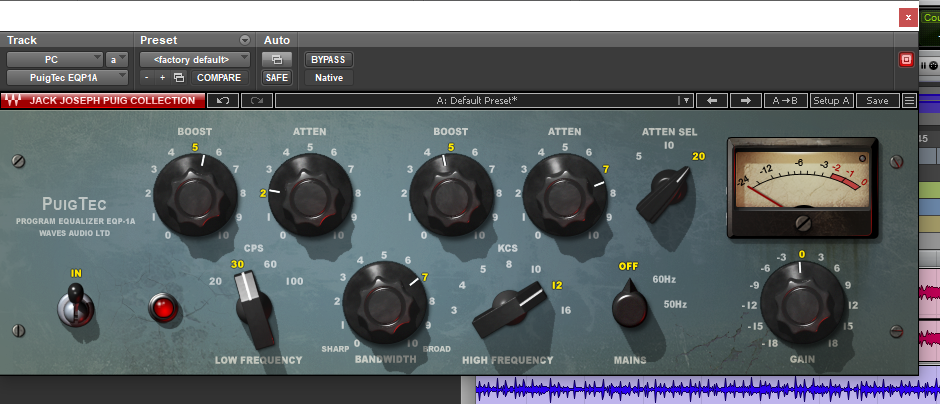Click the Native format button
This screenshot has height=404, width=940.
point(329,77)
